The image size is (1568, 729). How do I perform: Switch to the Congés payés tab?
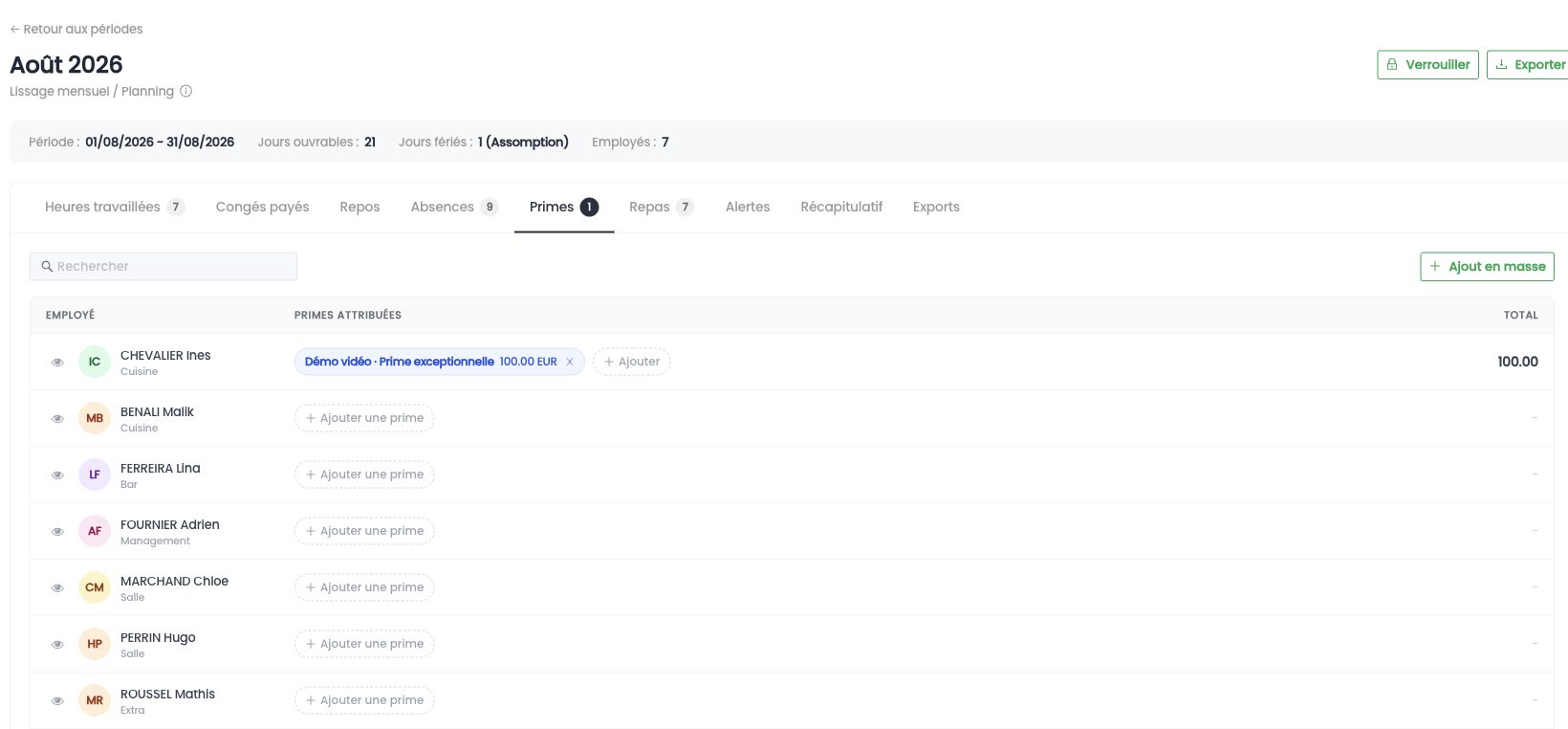262,207
